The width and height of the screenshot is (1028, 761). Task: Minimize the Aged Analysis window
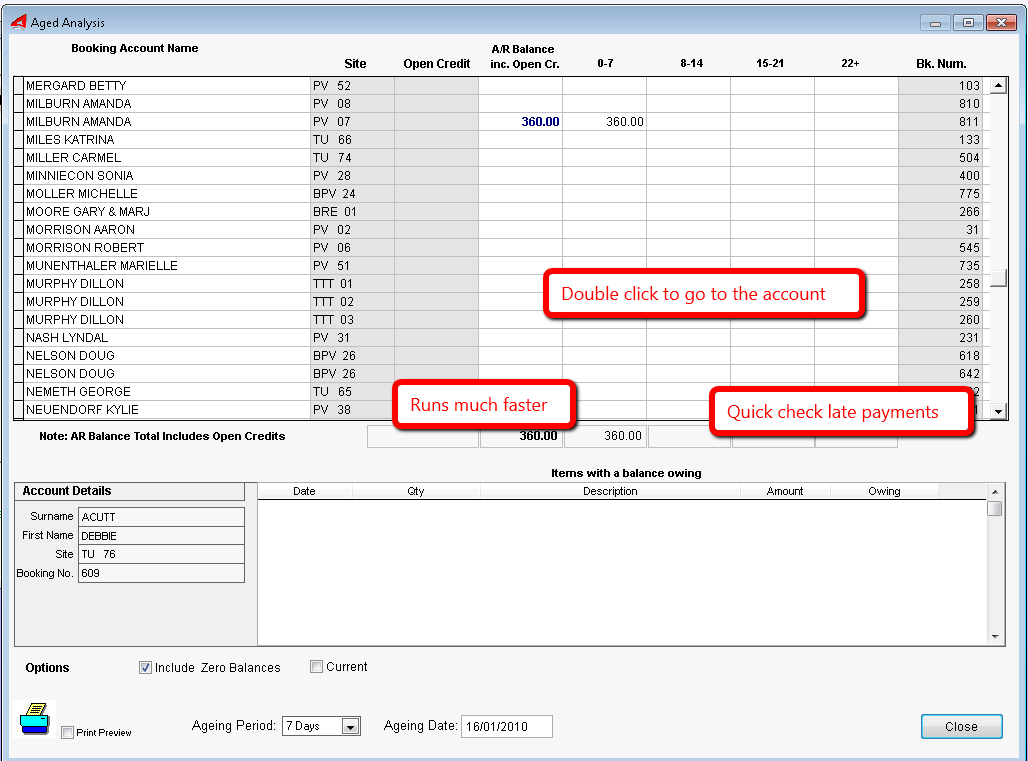[x=937, y=22]
